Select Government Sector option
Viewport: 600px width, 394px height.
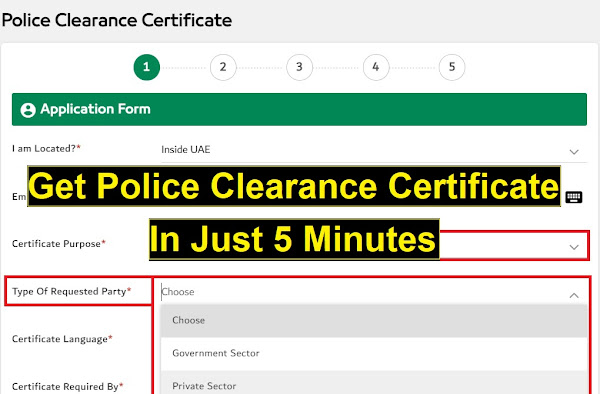coord(374,353)
